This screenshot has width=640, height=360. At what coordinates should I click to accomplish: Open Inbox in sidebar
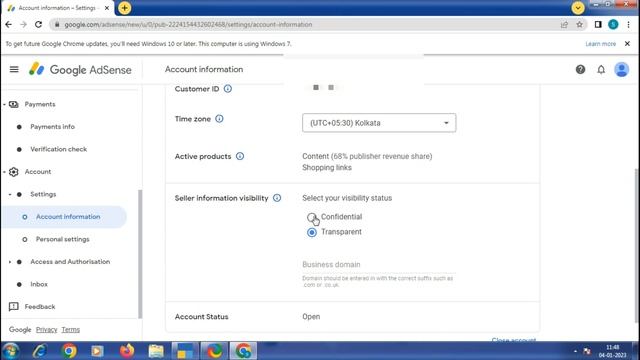coord(39,284)
